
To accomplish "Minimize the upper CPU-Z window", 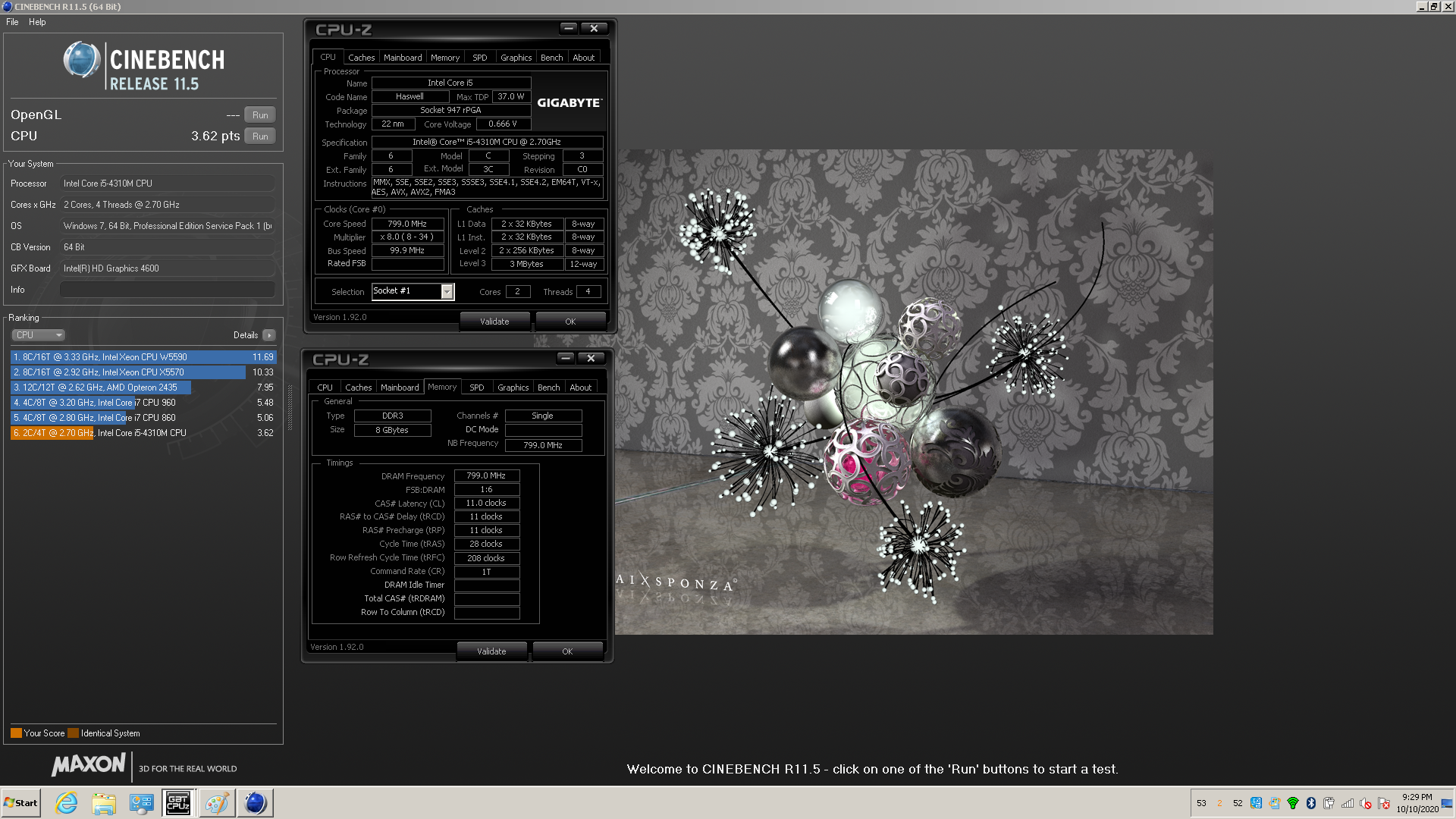I will pos(569,29).
